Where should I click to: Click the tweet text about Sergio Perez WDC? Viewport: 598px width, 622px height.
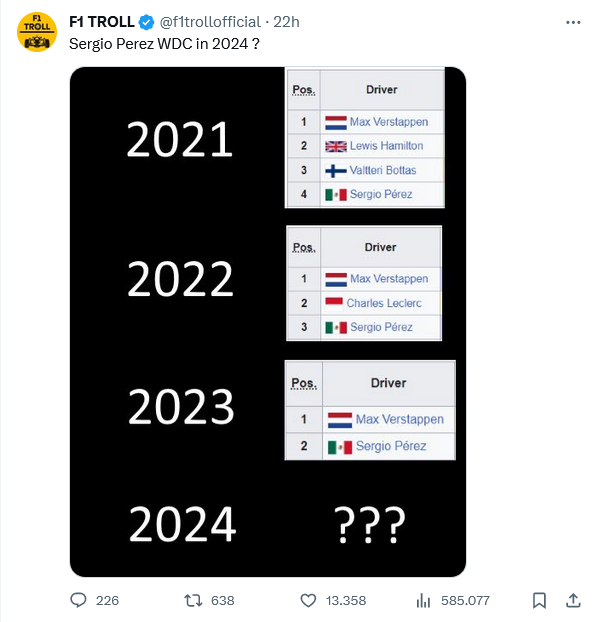pyautogui.click(x=164, y=44)
